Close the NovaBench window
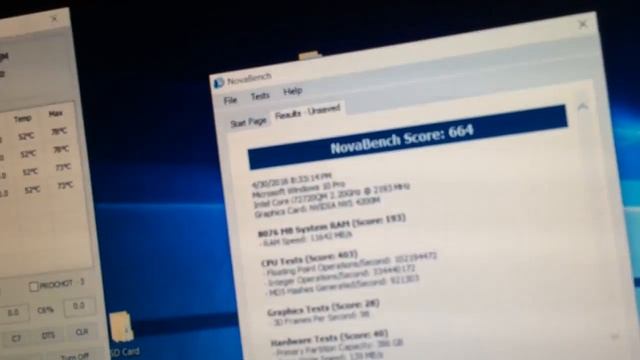This screenshot has height=360, width=640. (583, 24)
